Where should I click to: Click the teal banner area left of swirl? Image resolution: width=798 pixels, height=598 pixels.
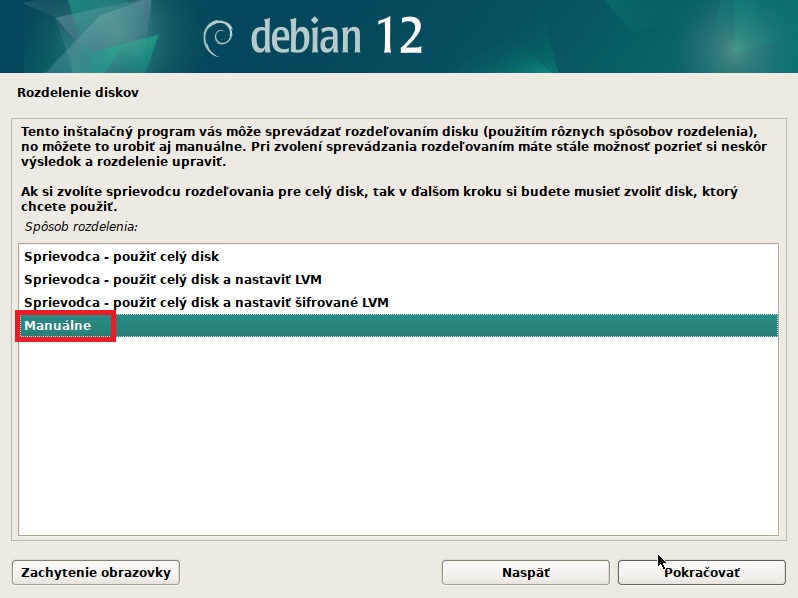(100, 36)
